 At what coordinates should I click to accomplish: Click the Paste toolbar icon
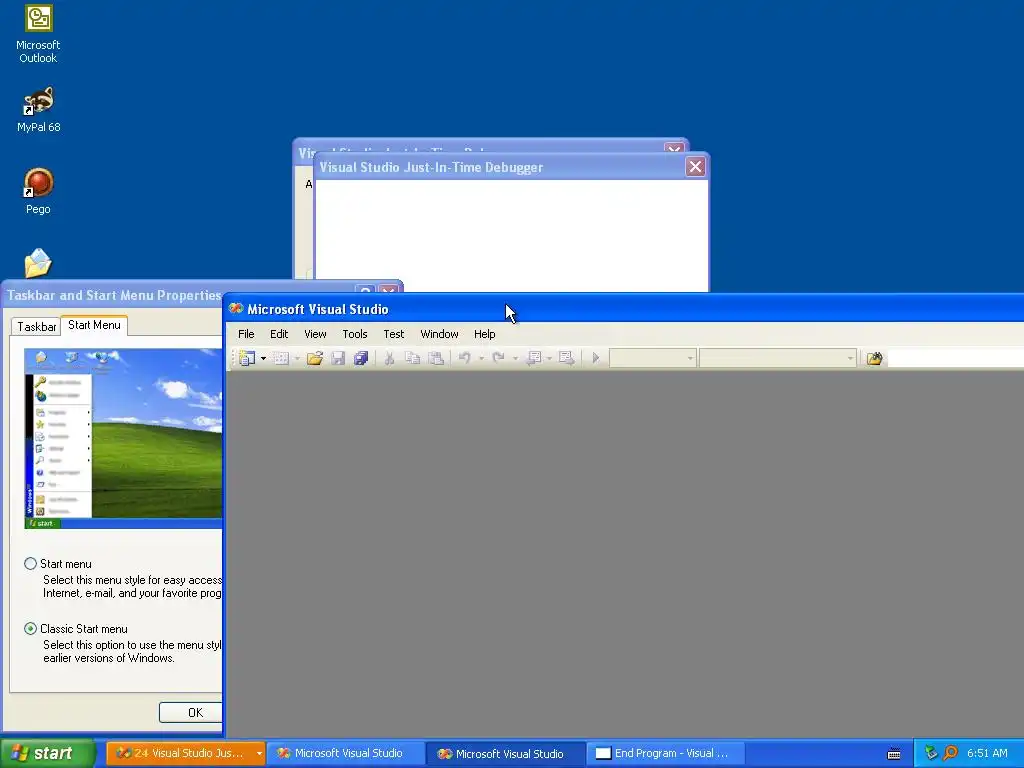click(436, 358)
